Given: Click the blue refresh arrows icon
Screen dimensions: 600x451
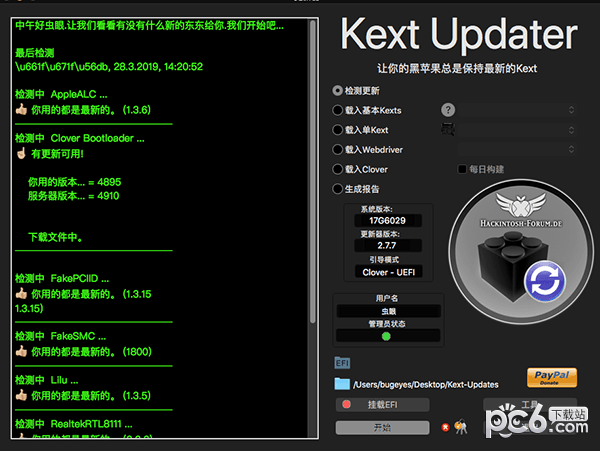Looking at the screenshot, I should [x=545, y=282].
